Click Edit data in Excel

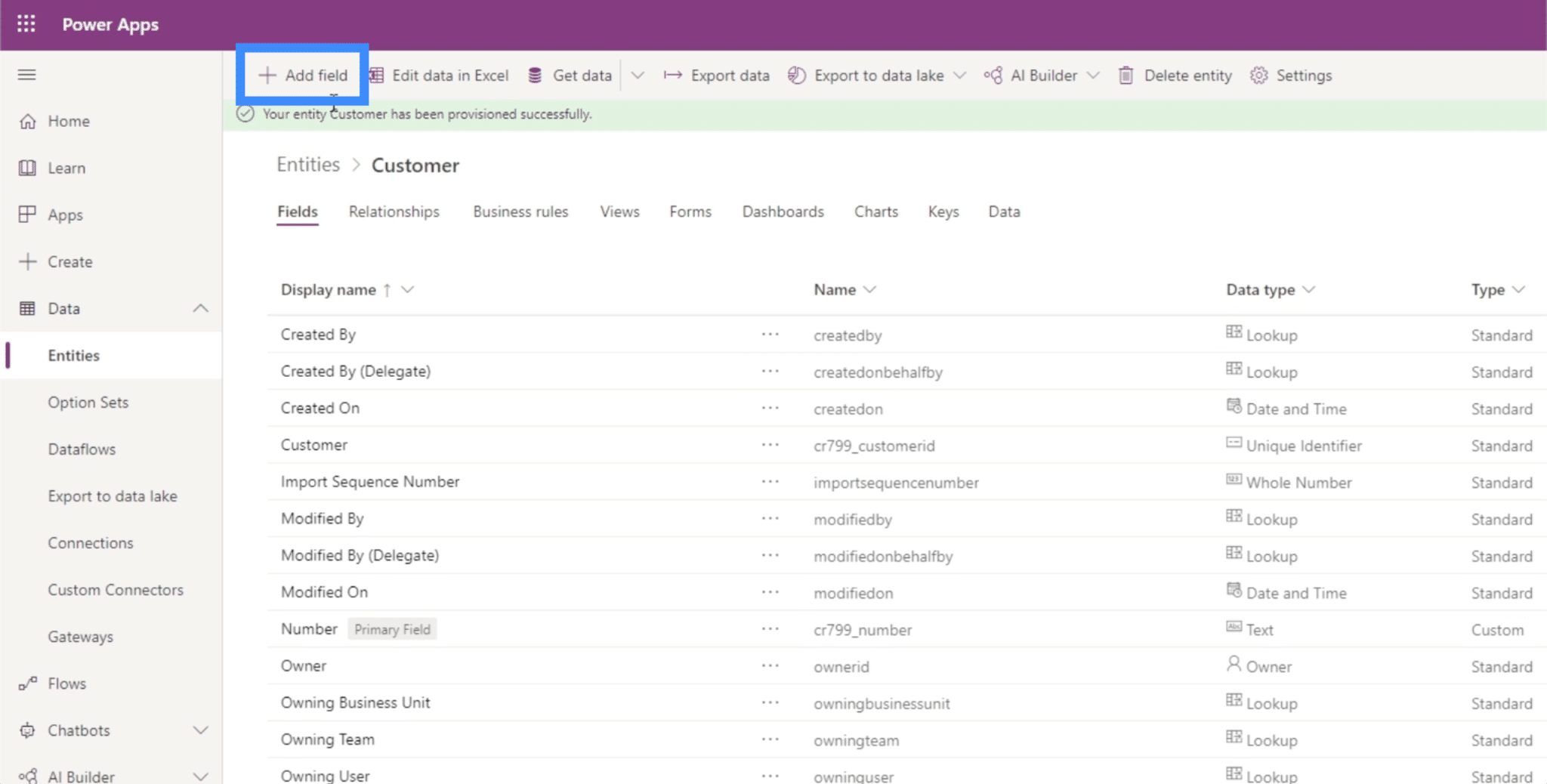(x=438, y=76)
